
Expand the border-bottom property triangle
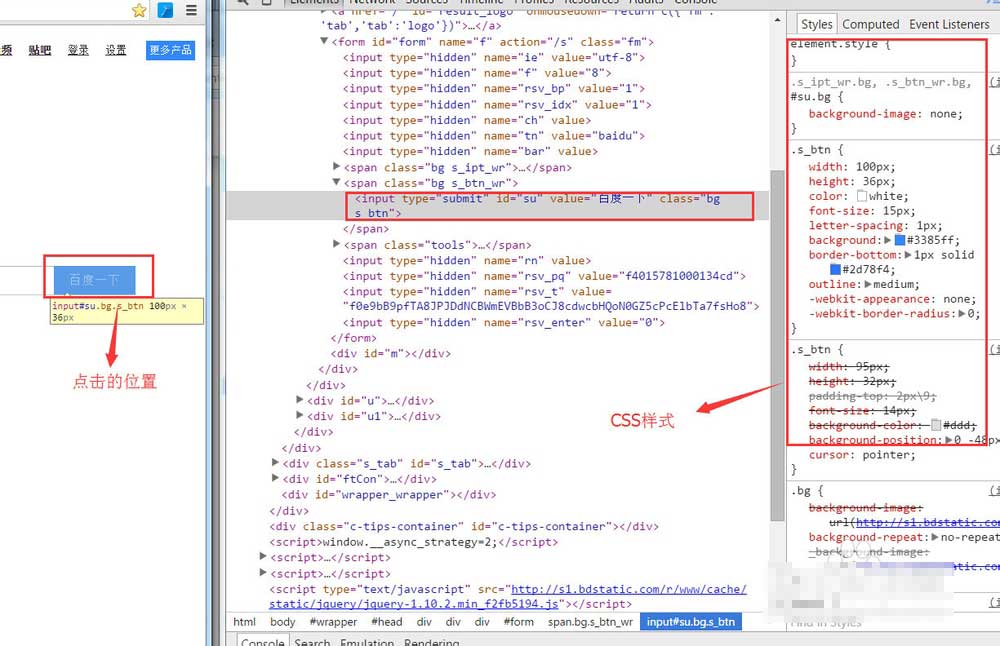(908, 255)
